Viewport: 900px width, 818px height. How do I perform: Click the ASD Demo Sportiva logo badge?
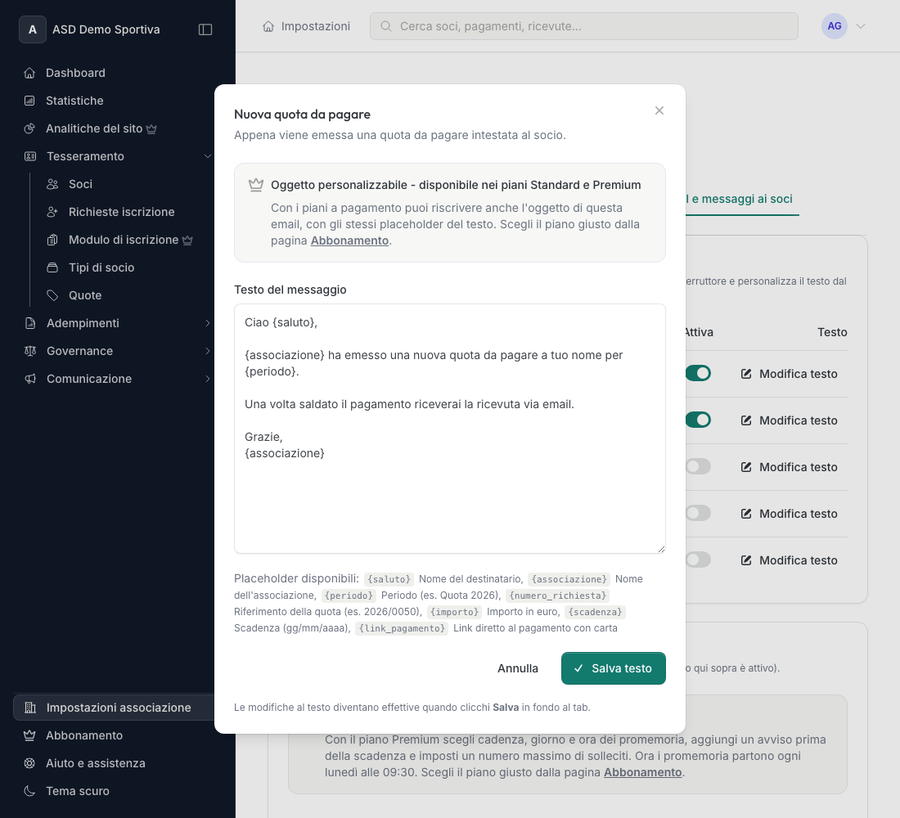33,30
